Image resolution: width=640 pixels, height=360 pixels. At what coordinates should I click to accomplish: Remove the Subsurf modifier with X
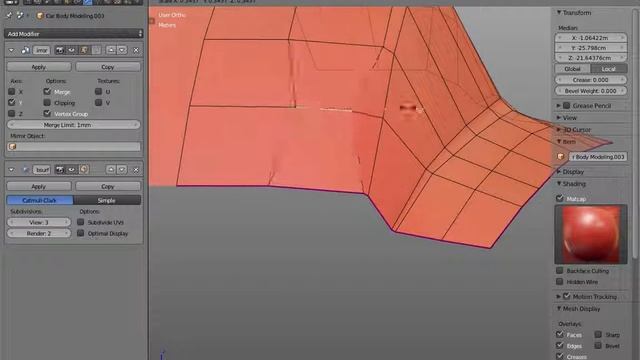tap(136, 169)
